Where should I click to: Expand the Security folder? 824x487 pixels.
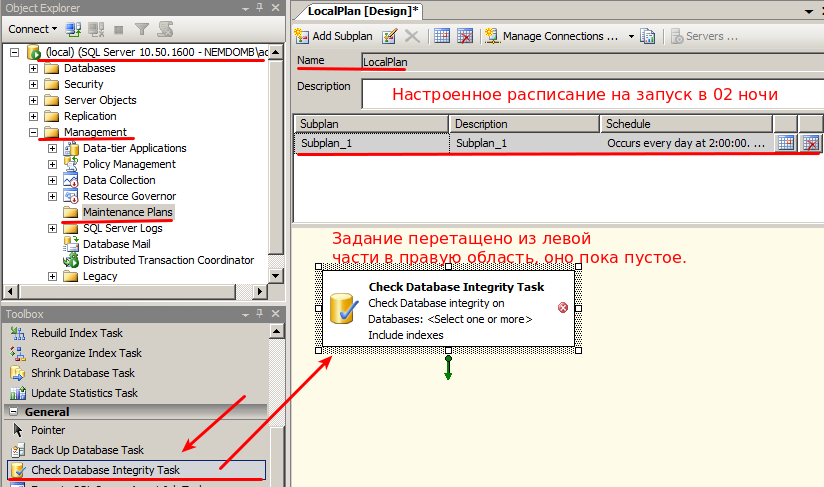point(34,84)
